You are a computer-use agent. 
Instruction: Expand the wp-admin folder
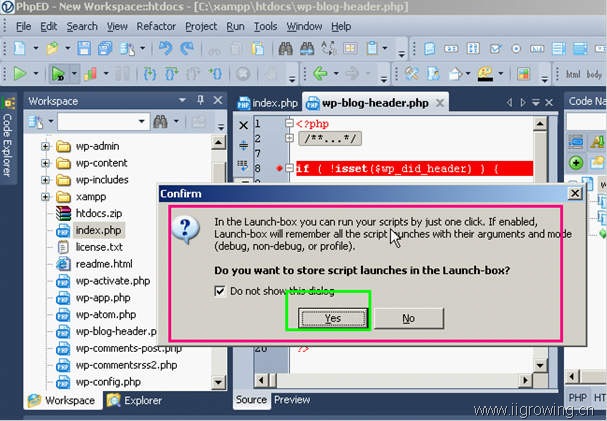click(x=45, y=146)
